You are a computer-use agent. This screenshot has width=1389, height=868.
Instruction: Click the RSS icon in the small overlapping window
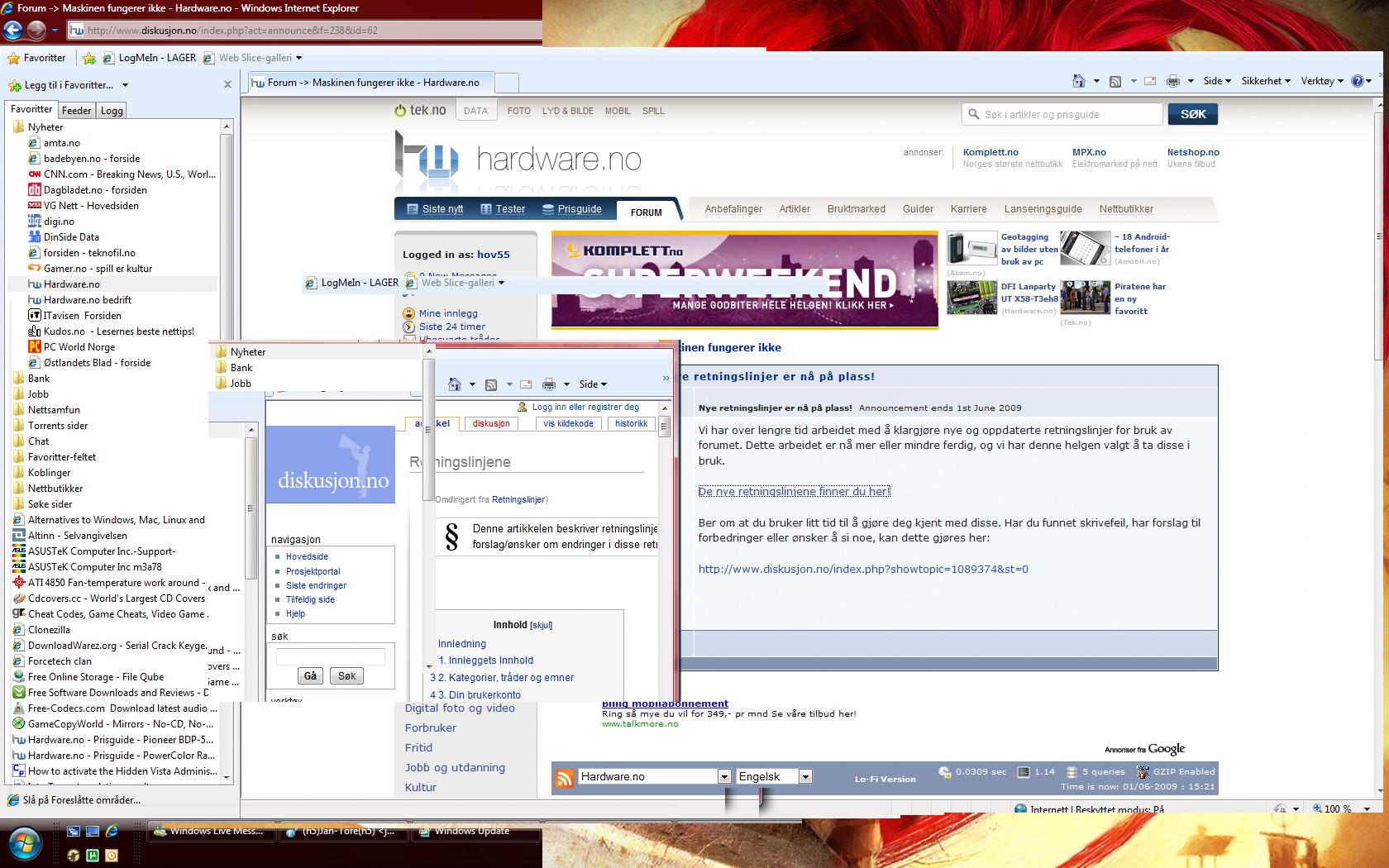[x=490, y=384]
